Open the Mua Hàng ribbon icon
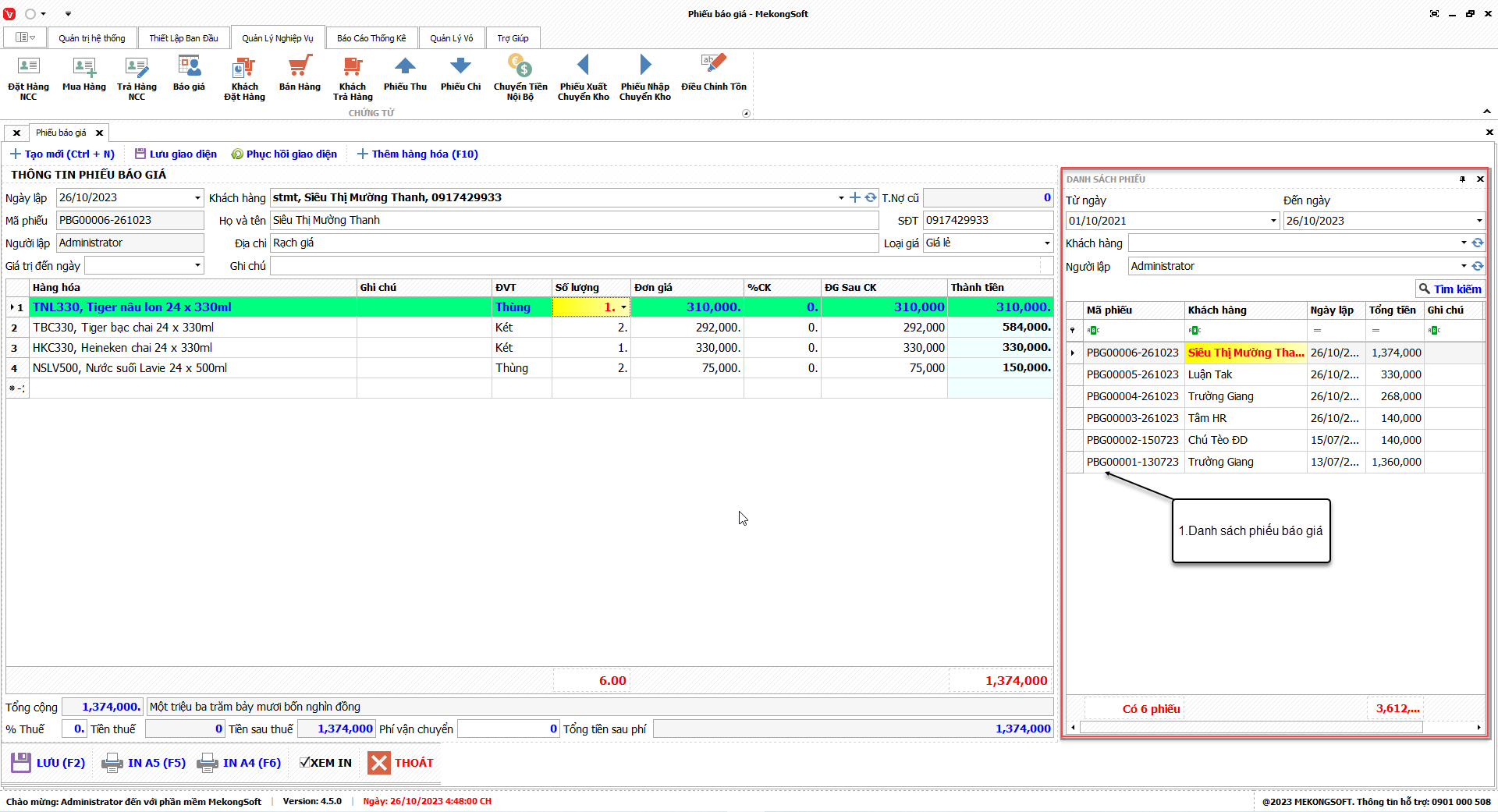Screen dimensions: 1498x812 [84, 67]
